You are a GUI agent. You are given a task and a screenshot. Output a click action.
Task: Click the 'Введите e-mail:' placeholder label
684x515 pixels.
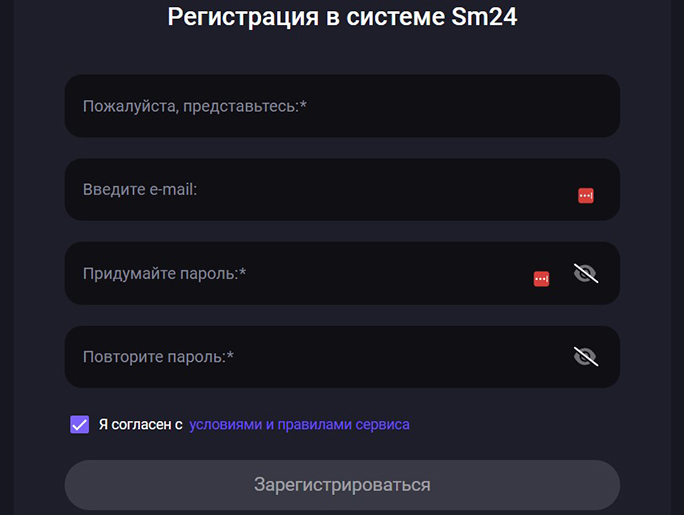point(140,189)
